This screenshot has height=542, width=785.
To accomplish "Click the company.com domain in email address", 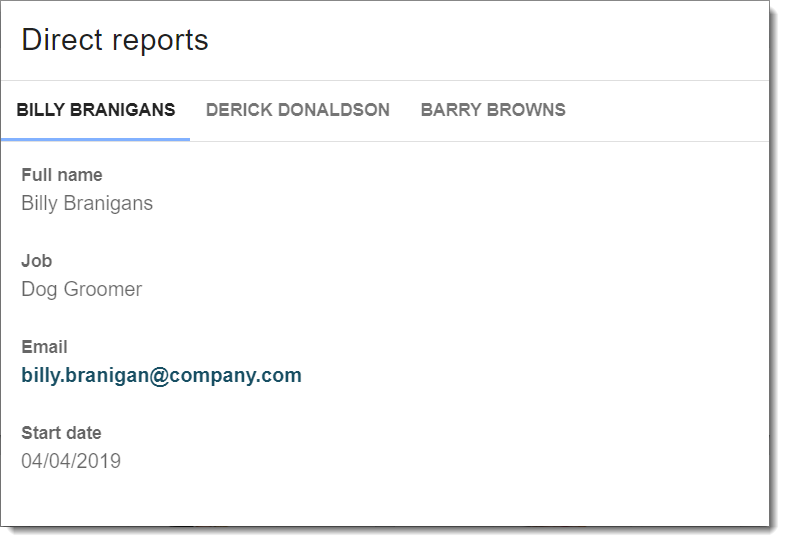I will tap(235, 375).
